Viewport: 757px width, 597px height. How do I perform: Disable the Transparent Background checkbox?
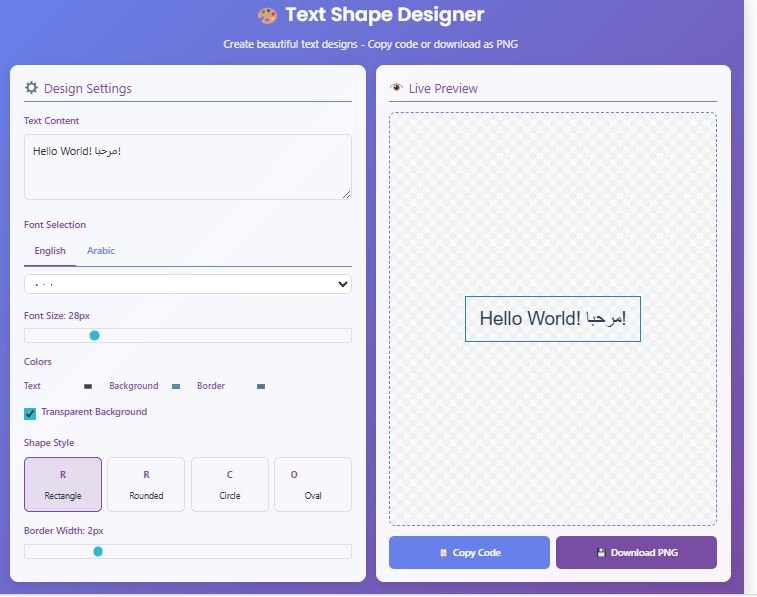coord(30,413)
